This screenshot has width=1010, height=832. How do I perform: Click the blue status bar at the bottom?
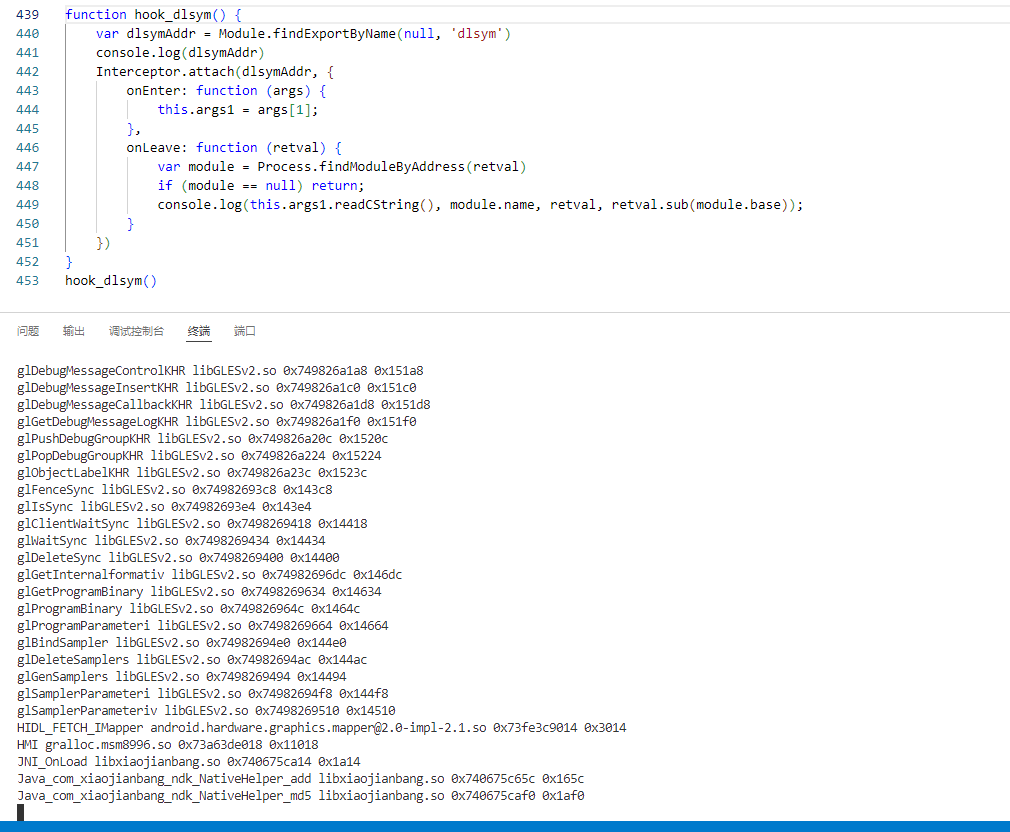(x=505, y=826)
